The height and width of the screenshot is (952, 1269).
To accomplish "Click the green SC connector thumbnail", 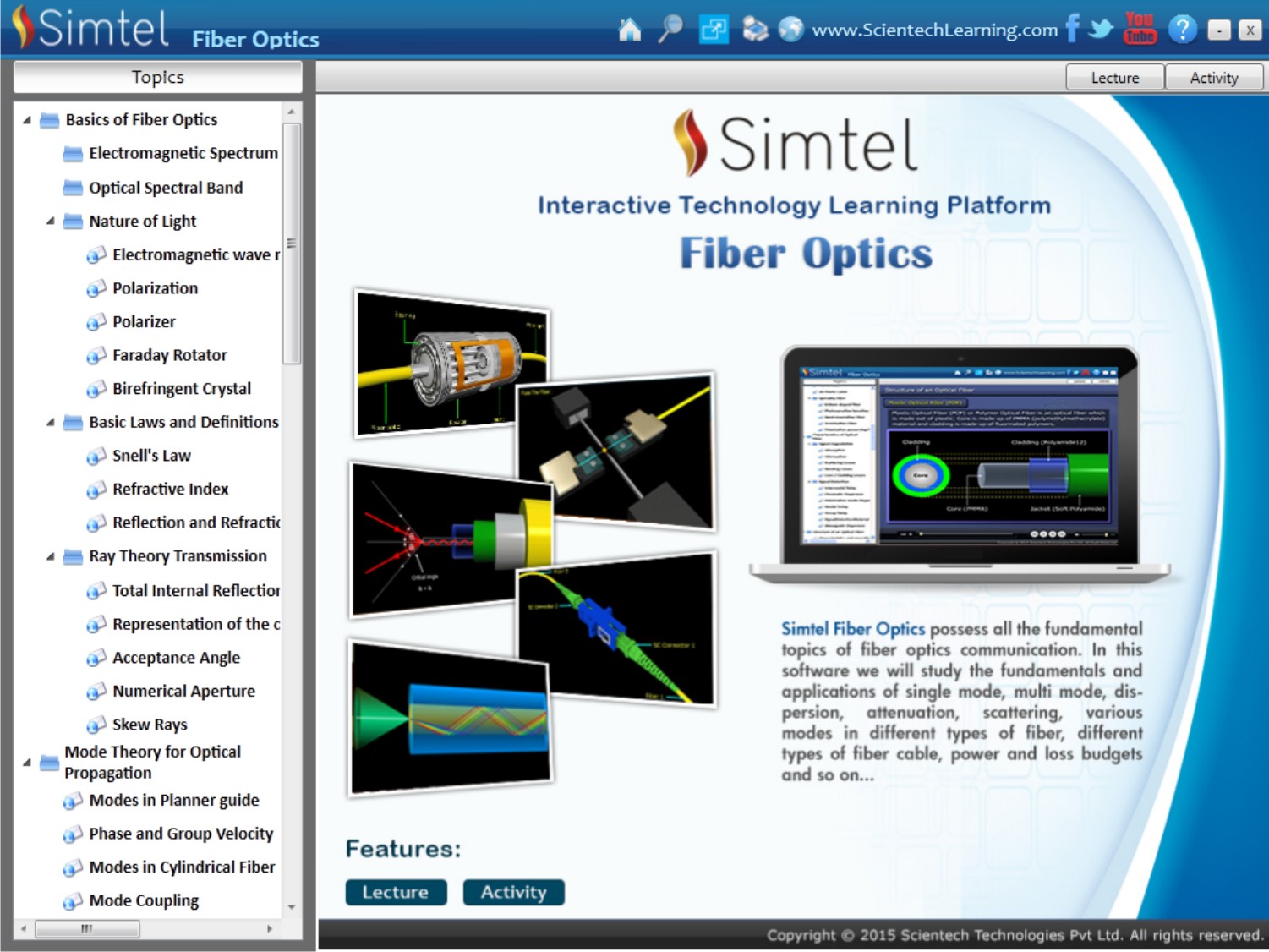I will [615, 629].
